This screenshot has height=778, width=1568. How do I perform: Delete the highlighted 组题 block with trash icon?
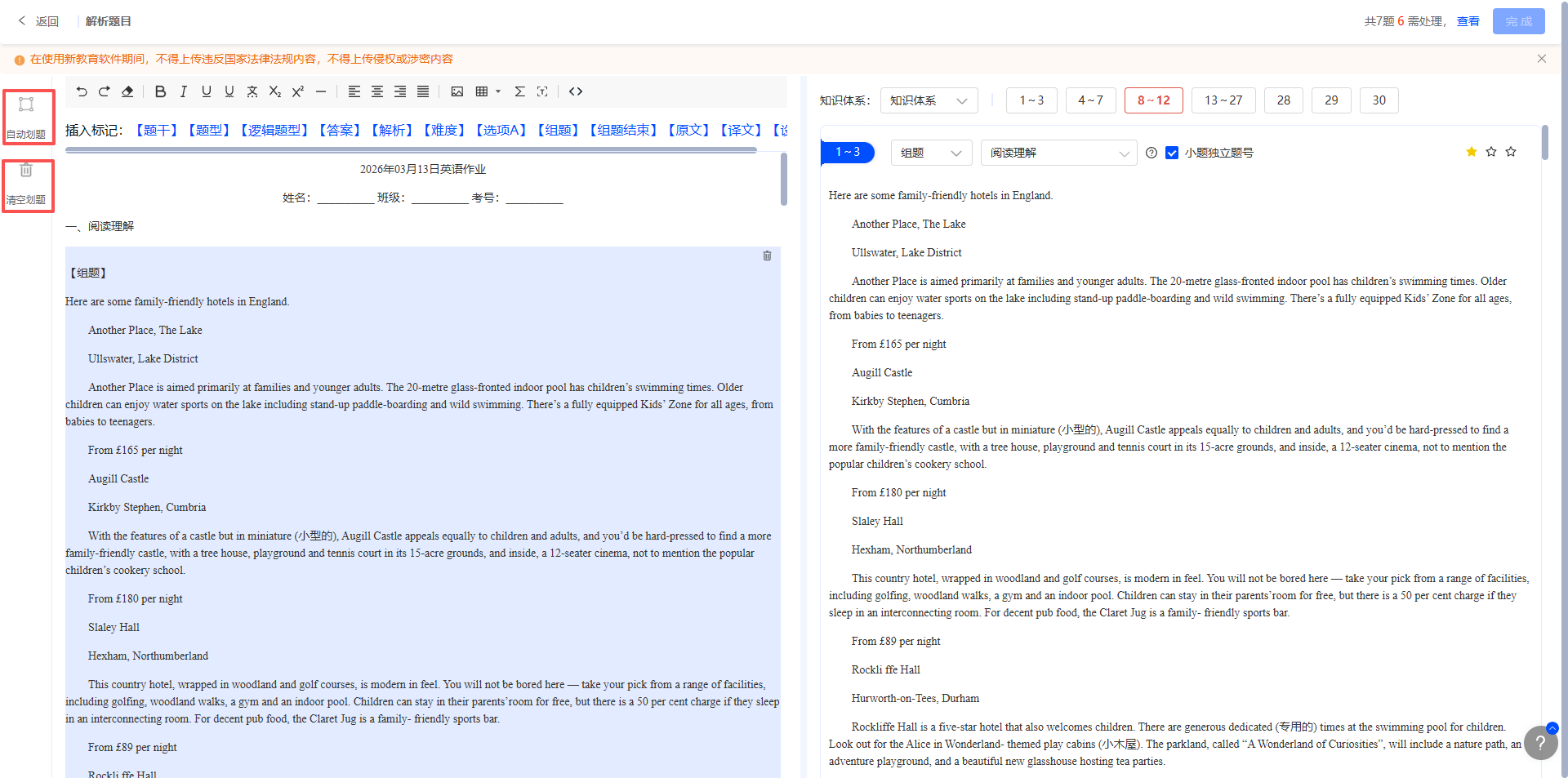click(x=767, y=256)
